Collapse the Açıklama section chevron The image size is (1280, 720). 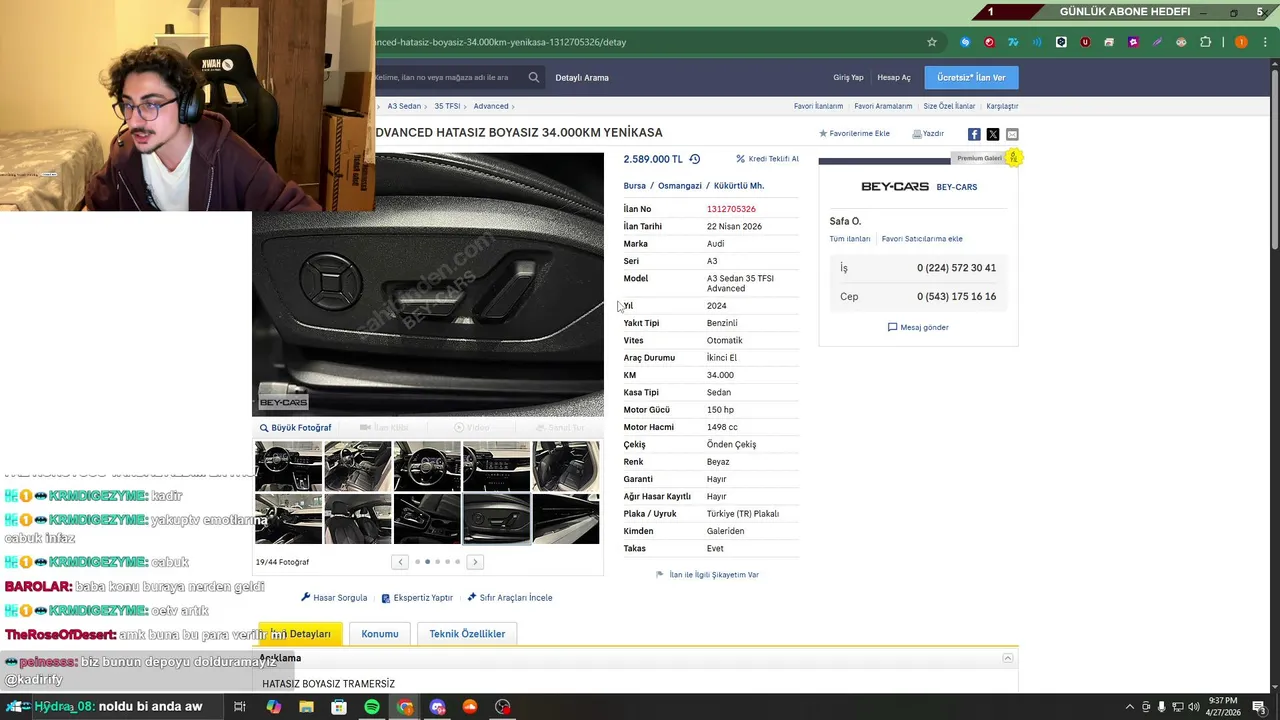pos(1008,658)
